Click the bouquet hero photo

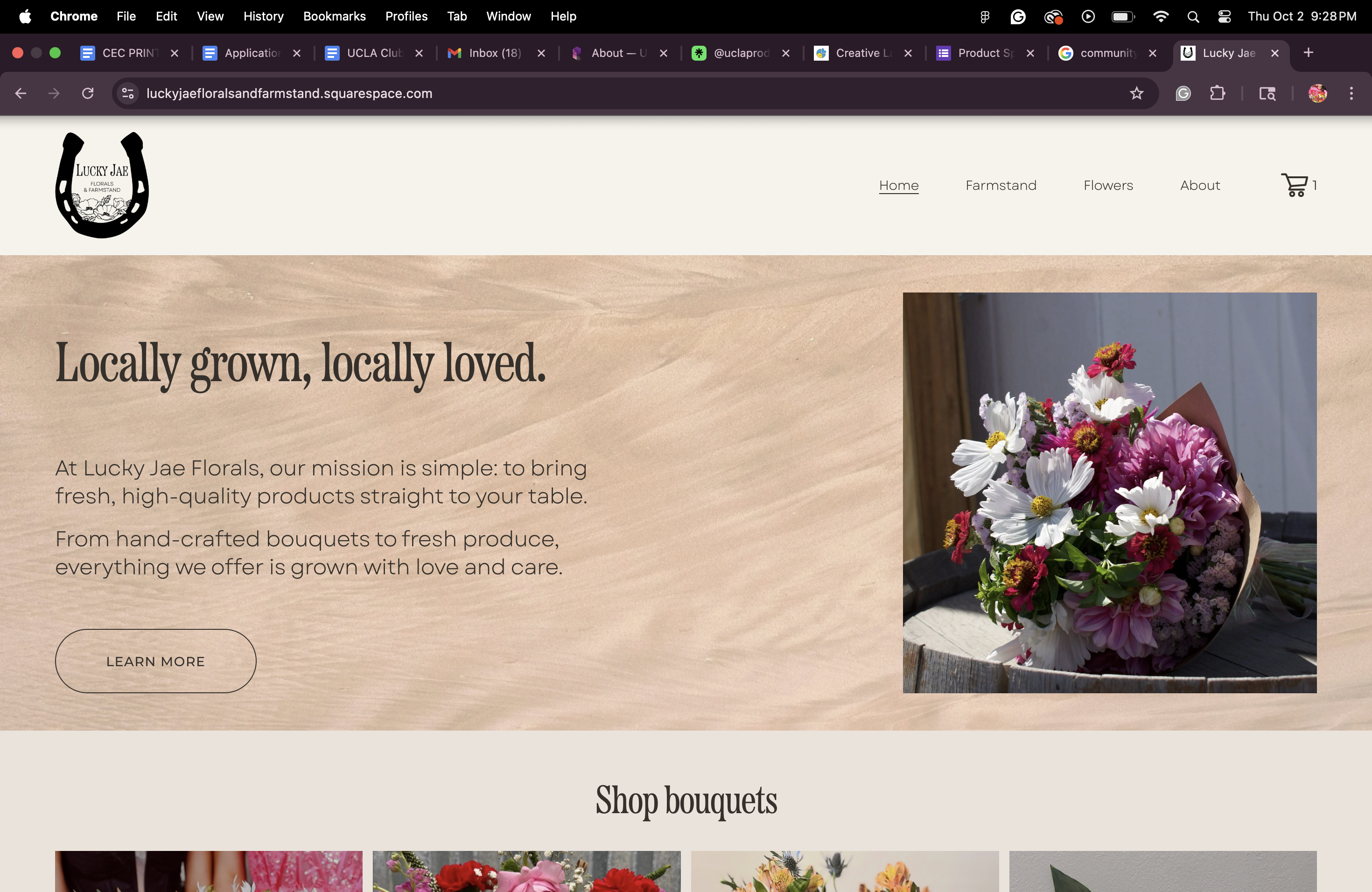(x=1109, y=493)
